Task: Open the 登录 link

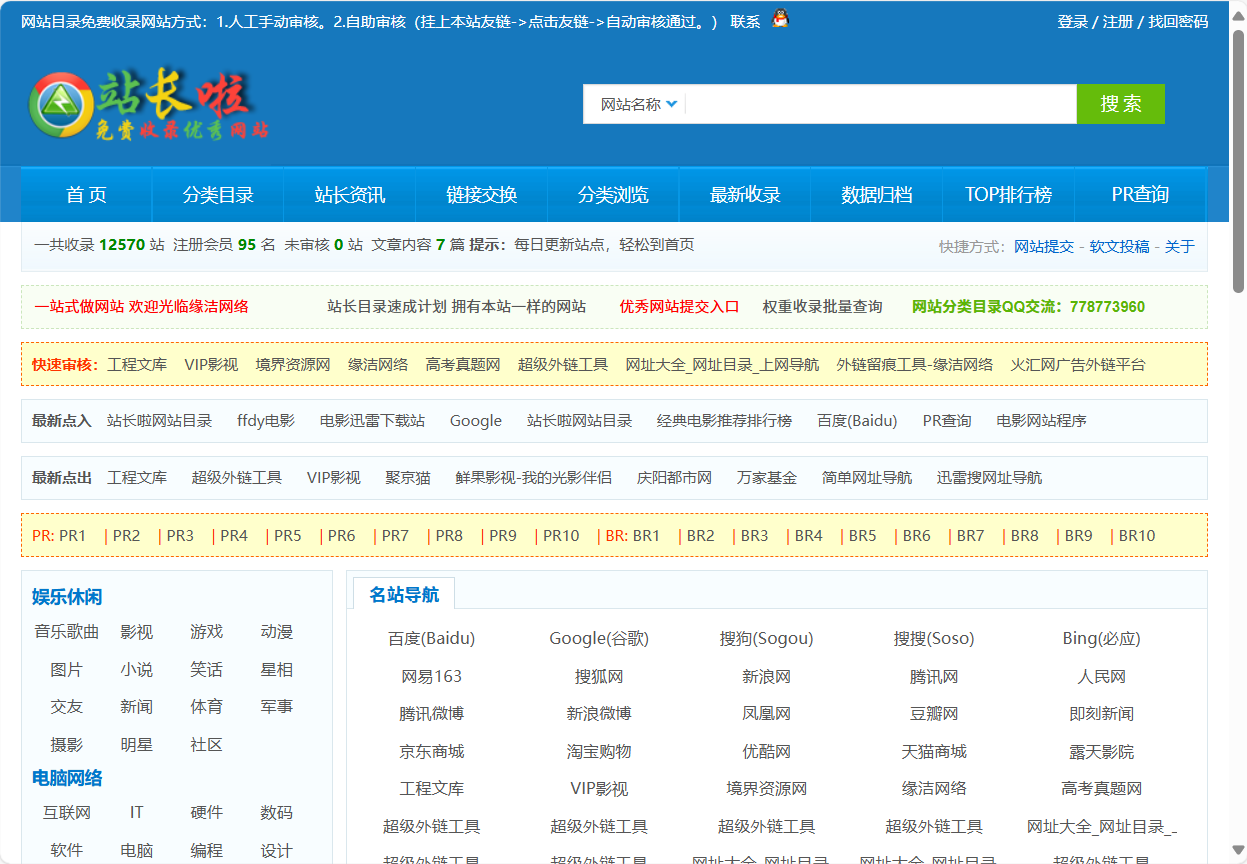Action: tap(1072, 21)
